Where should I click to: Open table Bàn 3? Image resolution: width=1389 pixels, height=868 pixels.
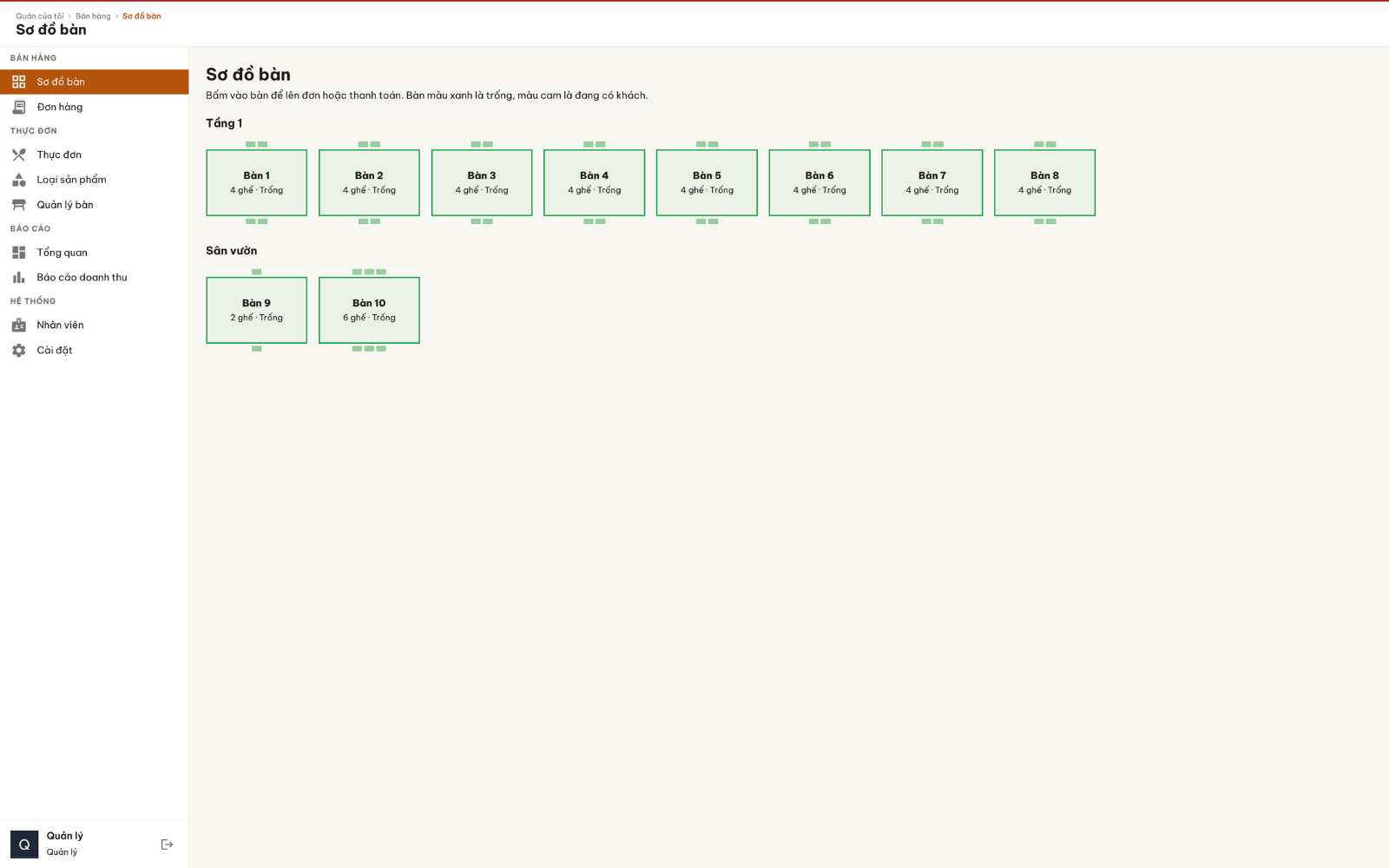pos(482,182)
